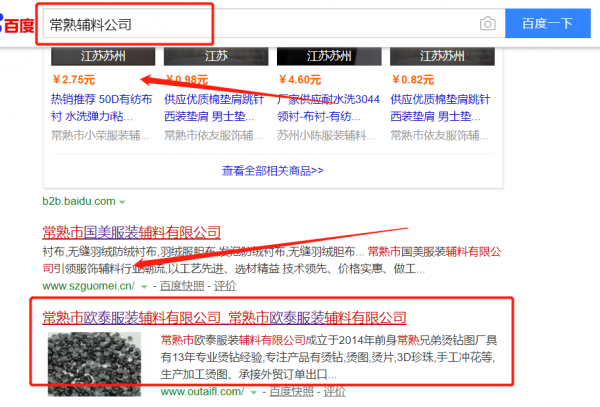Expand the dropdown arrow beside b2b.baidu.com
600x407 pixels.
123,202
